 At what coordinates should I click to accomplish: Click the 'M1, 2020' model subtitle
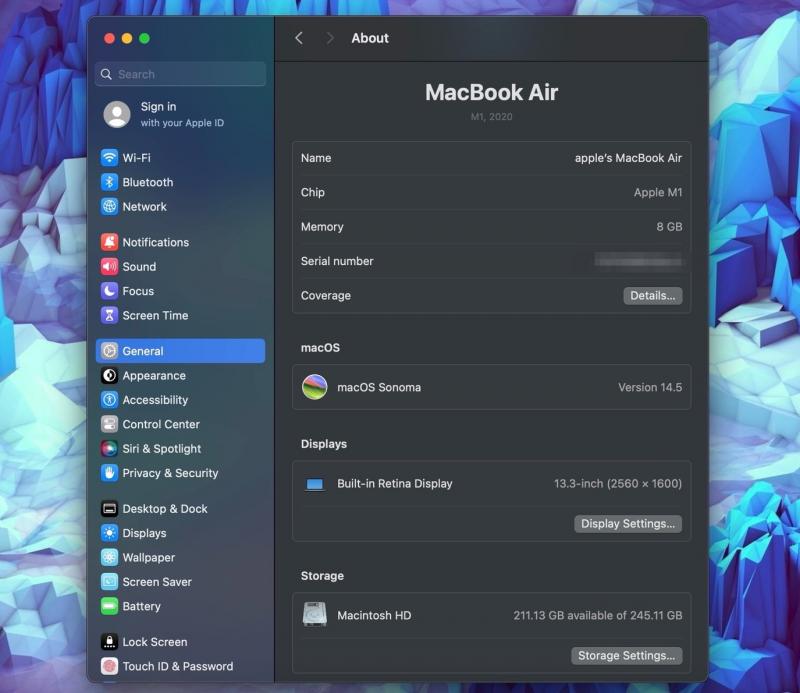pyautogui.click(x=491, y=116)
